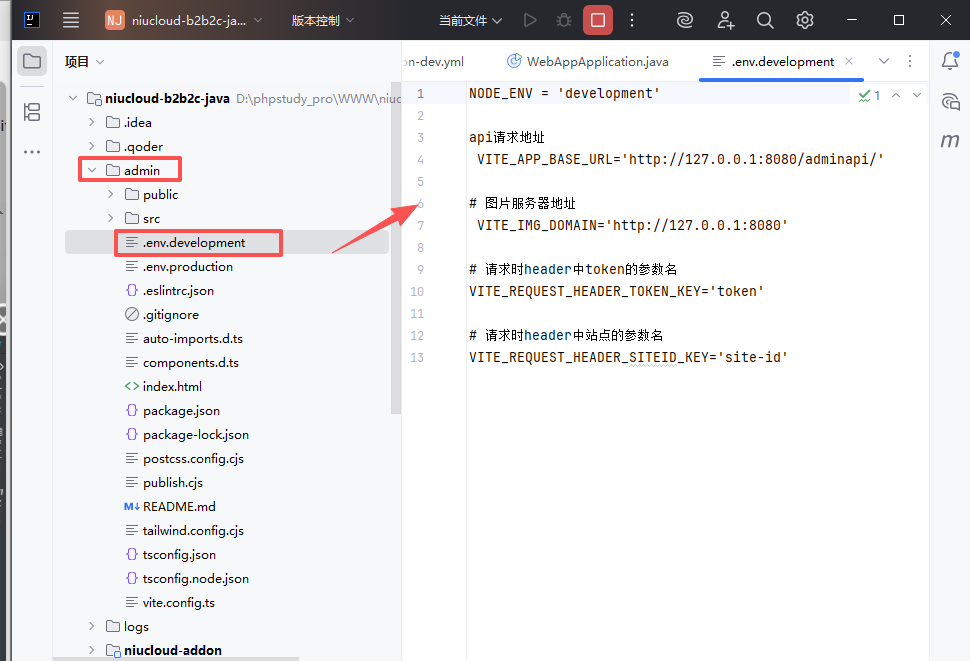970x661 pixels.
Task: Open the 当前文件 run configuration dropdown
Action: point(470,20)
